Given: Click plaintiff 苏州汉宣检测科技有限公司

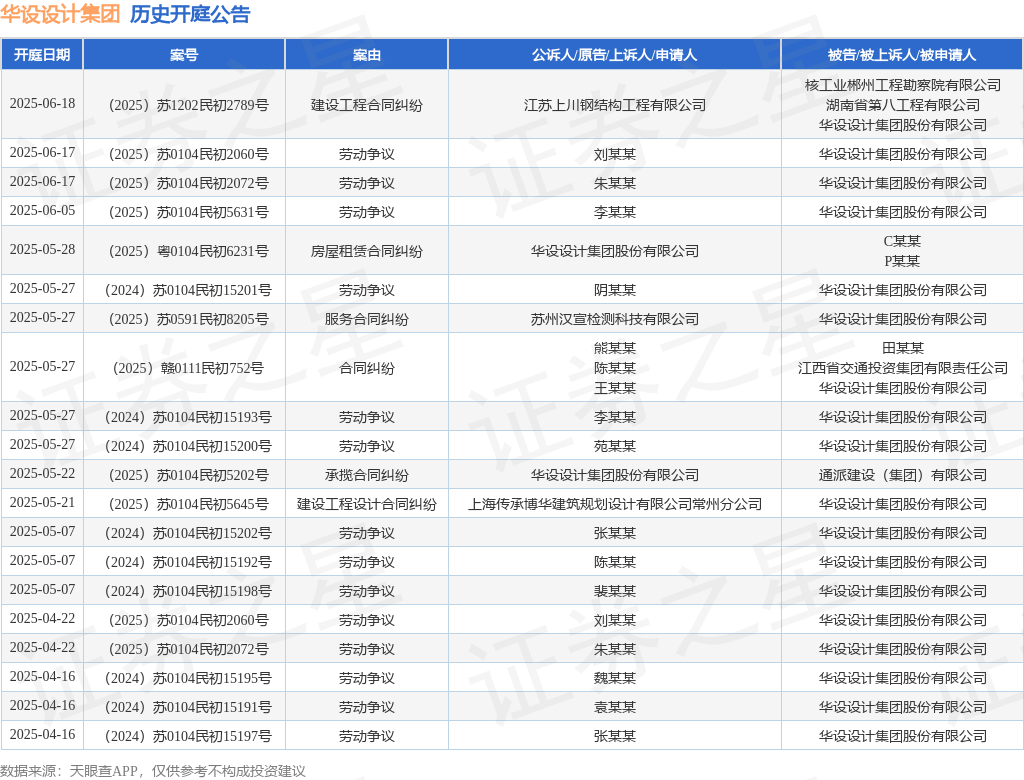Looking at the screenshot, I should point(615,319).
